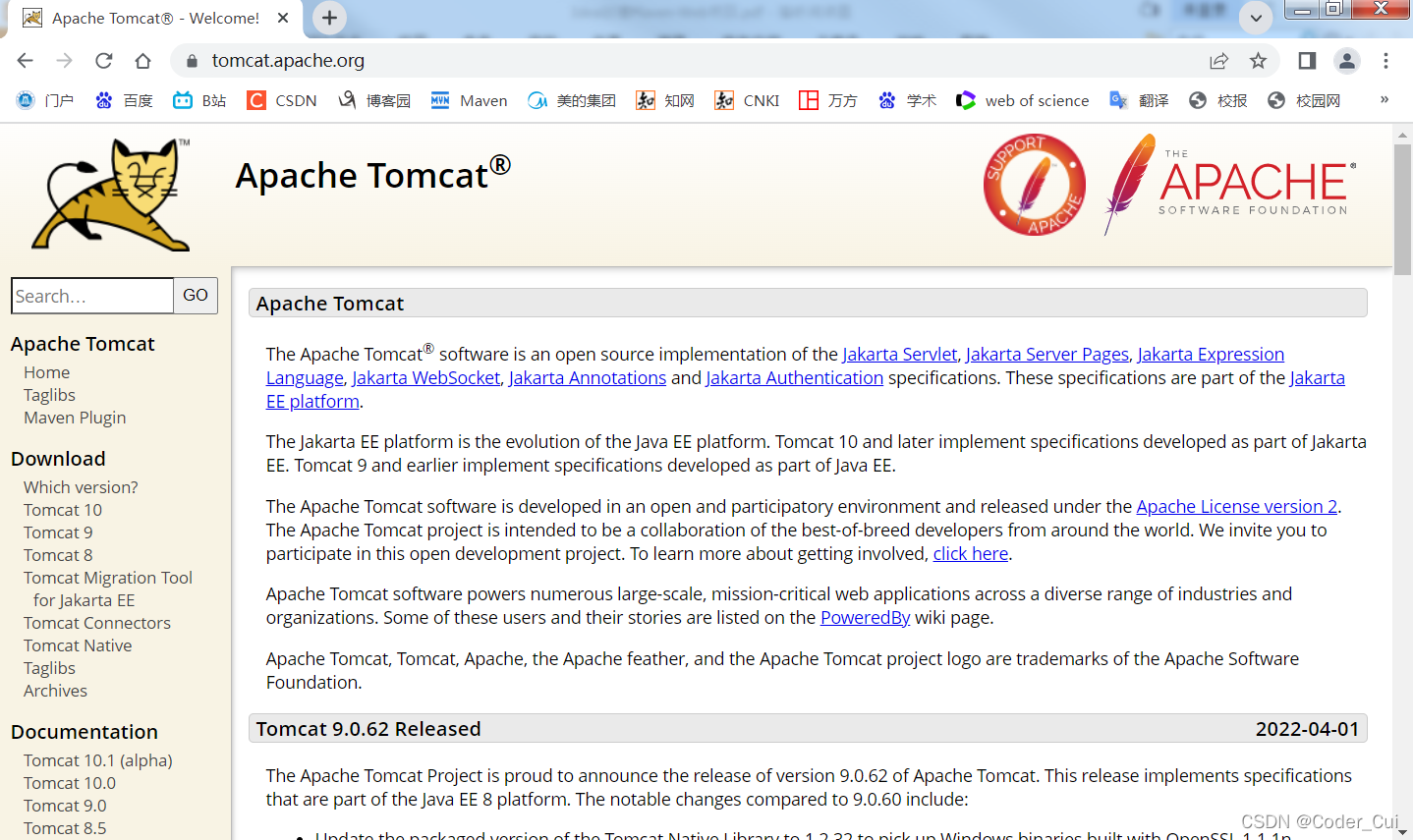1413x840 pixels.
Task: Open the 学术 bookmark
Action: pyautogui.click(x=908, y=100)
